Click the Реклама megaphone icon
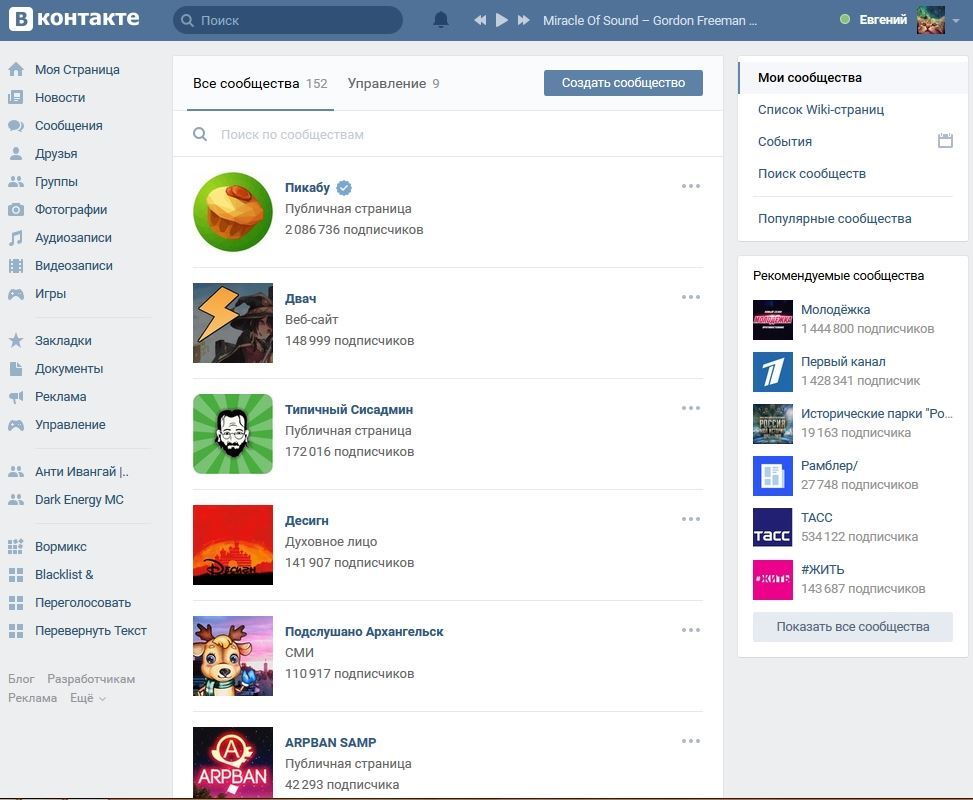The image size is (973, 800). [x=16, y=397]
